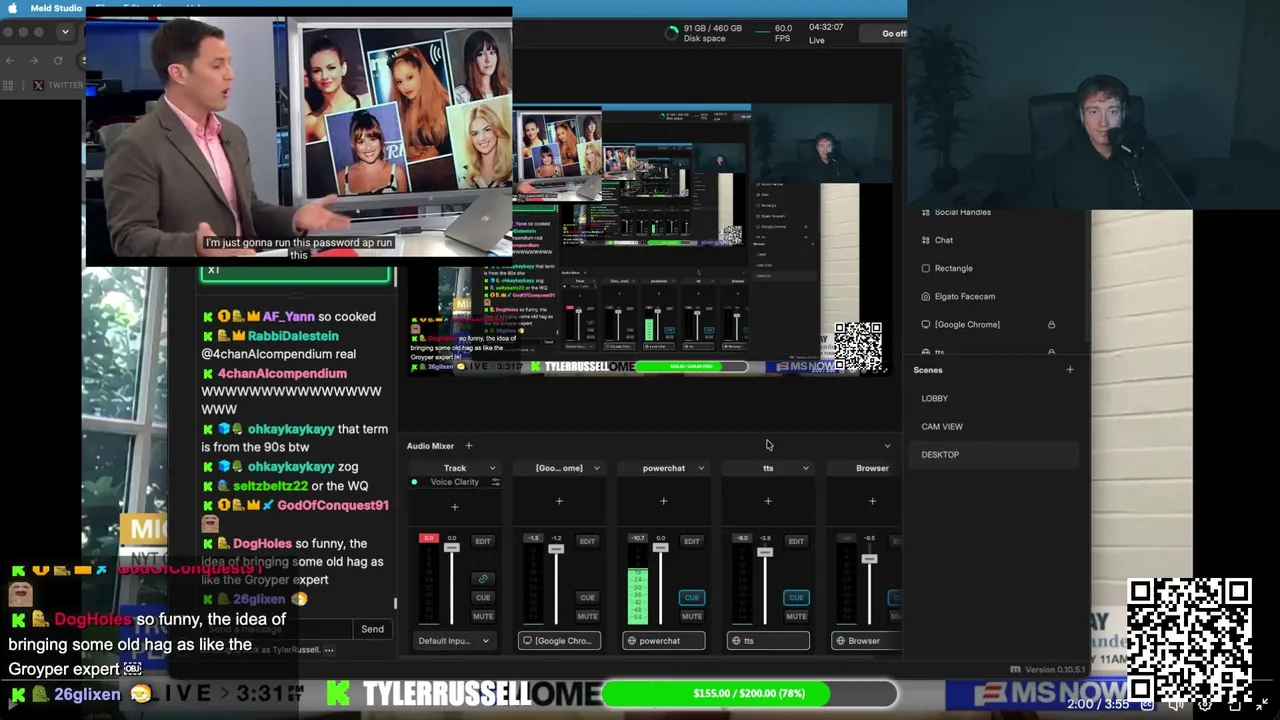Click EDIT on the tts channel
This screenshot has width=1280, height=720.
(x=796, y=541)
